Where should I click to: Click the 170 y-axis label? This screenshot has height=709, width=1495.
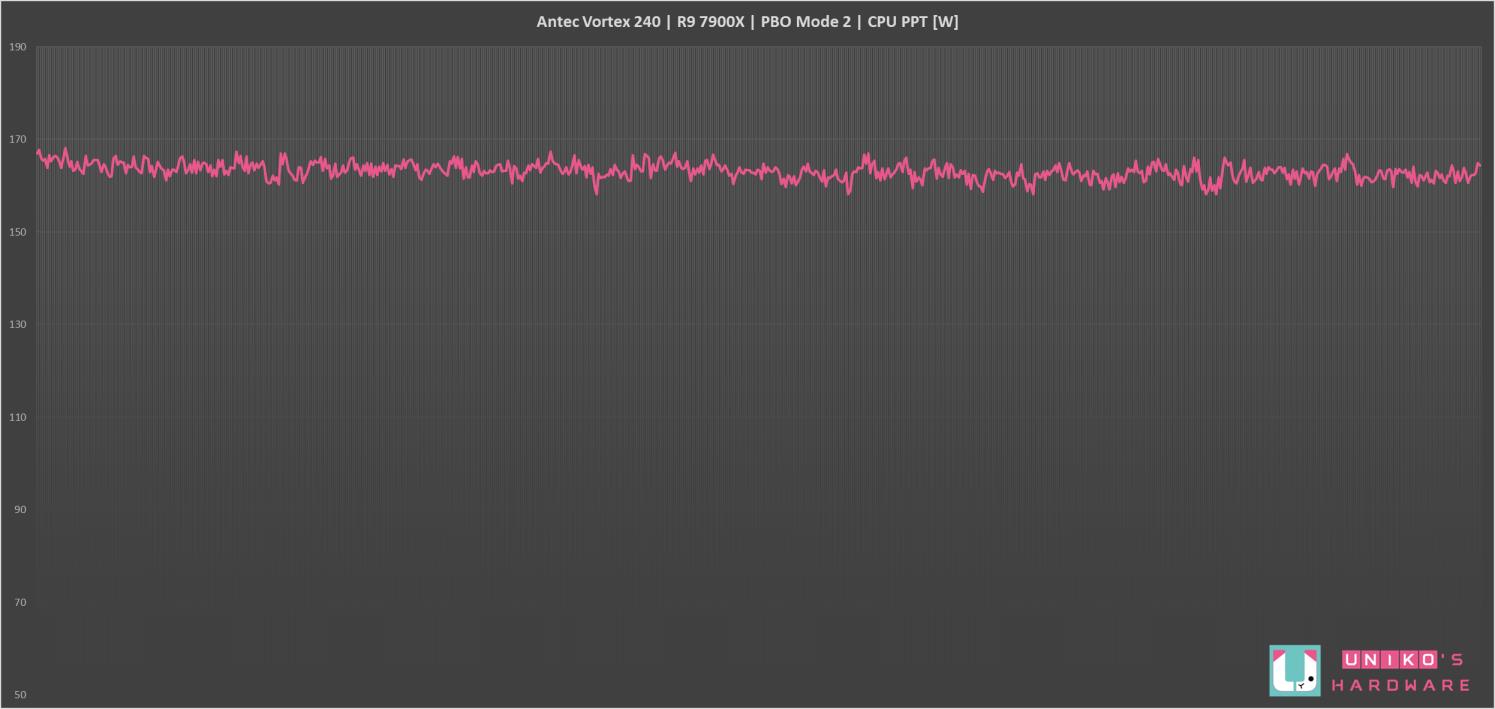click(17, 140)
